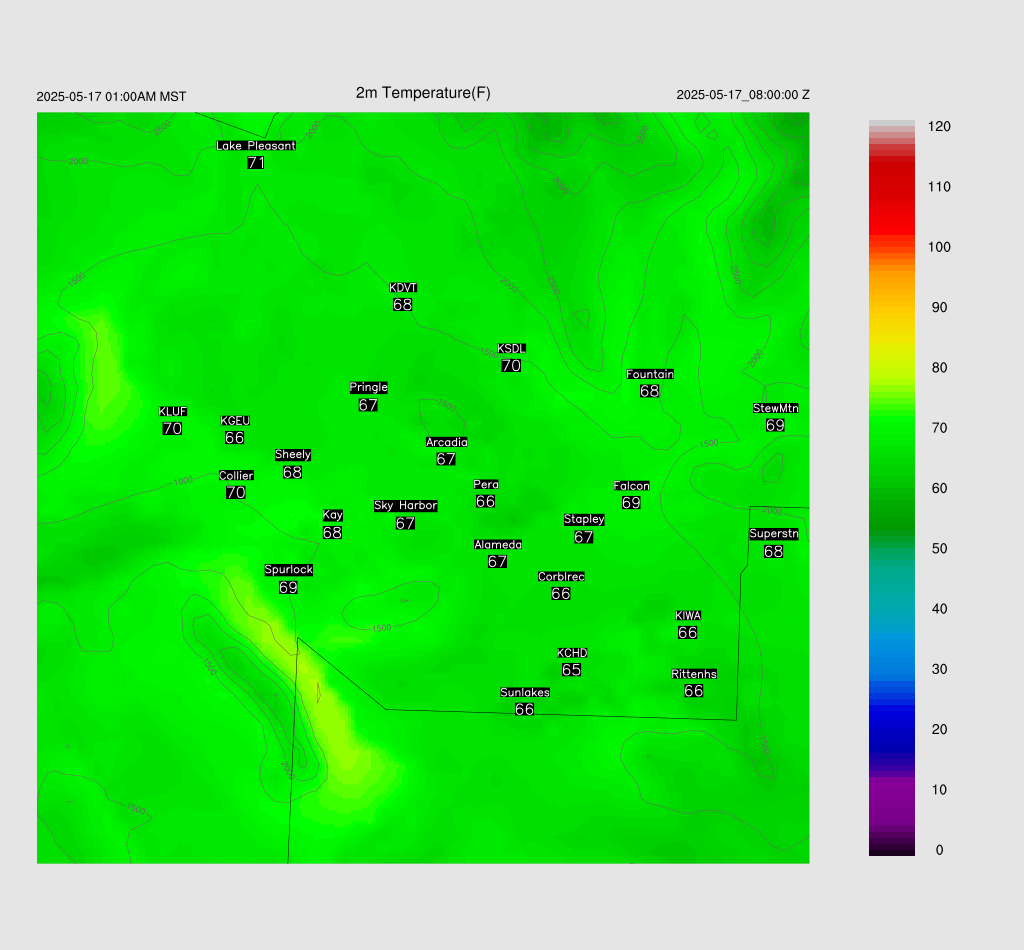1024x950 pixels.
Task: Select the Arcadia station label
Action: (x=447, y=442)
